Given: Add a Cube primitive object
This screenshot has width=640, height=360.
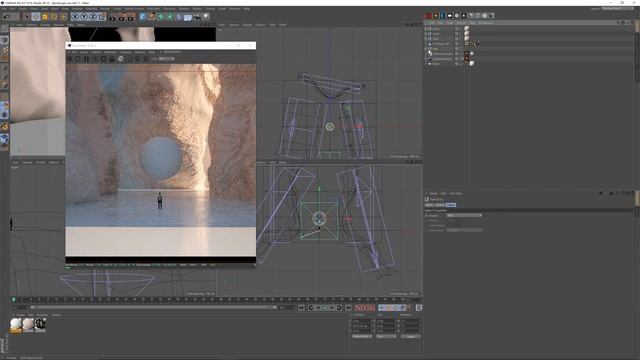Looking at the screenshot, I should pos(142,17).
